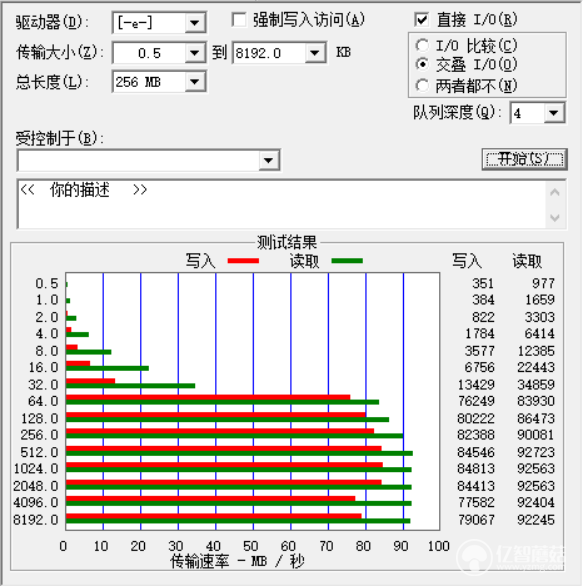Open the total length 256 MB dropdown

195,81
